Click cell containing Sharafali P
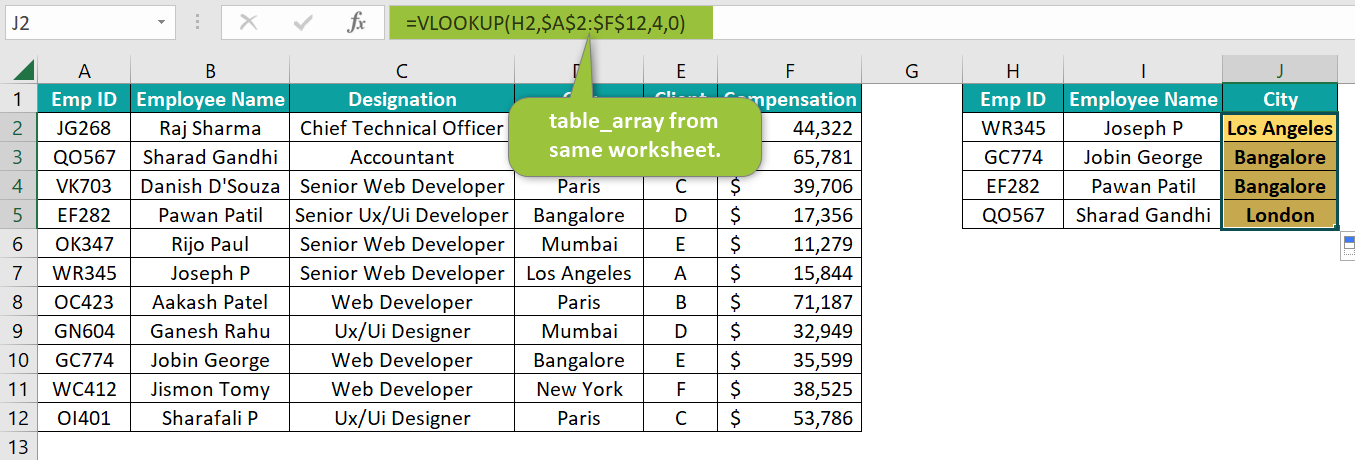The width and height of the screenshot is (1355, 460). 210,418
